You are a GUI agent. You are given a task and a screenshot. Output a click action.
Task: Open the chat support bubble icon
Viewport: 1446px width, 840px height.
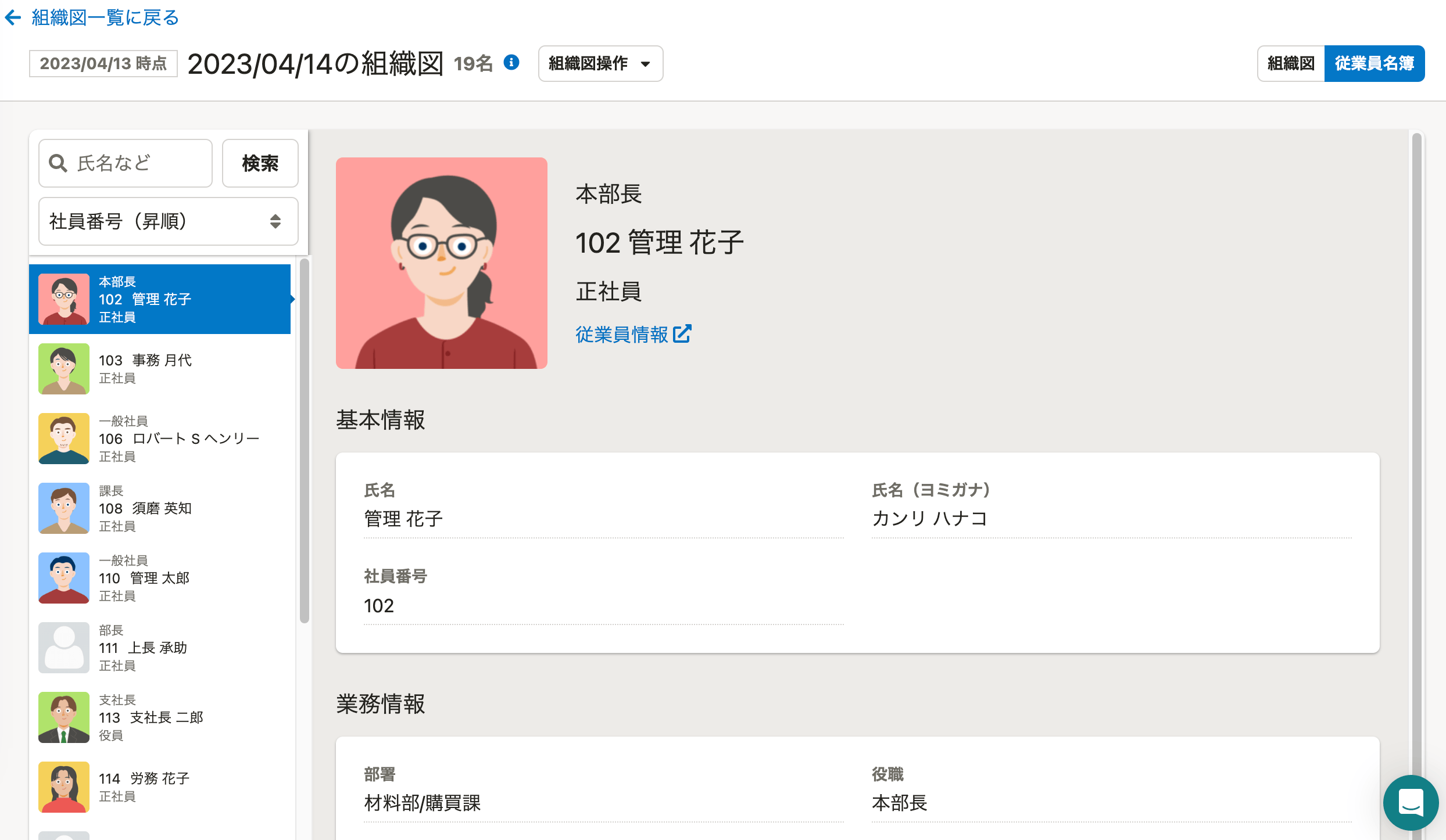[1411, 803]
